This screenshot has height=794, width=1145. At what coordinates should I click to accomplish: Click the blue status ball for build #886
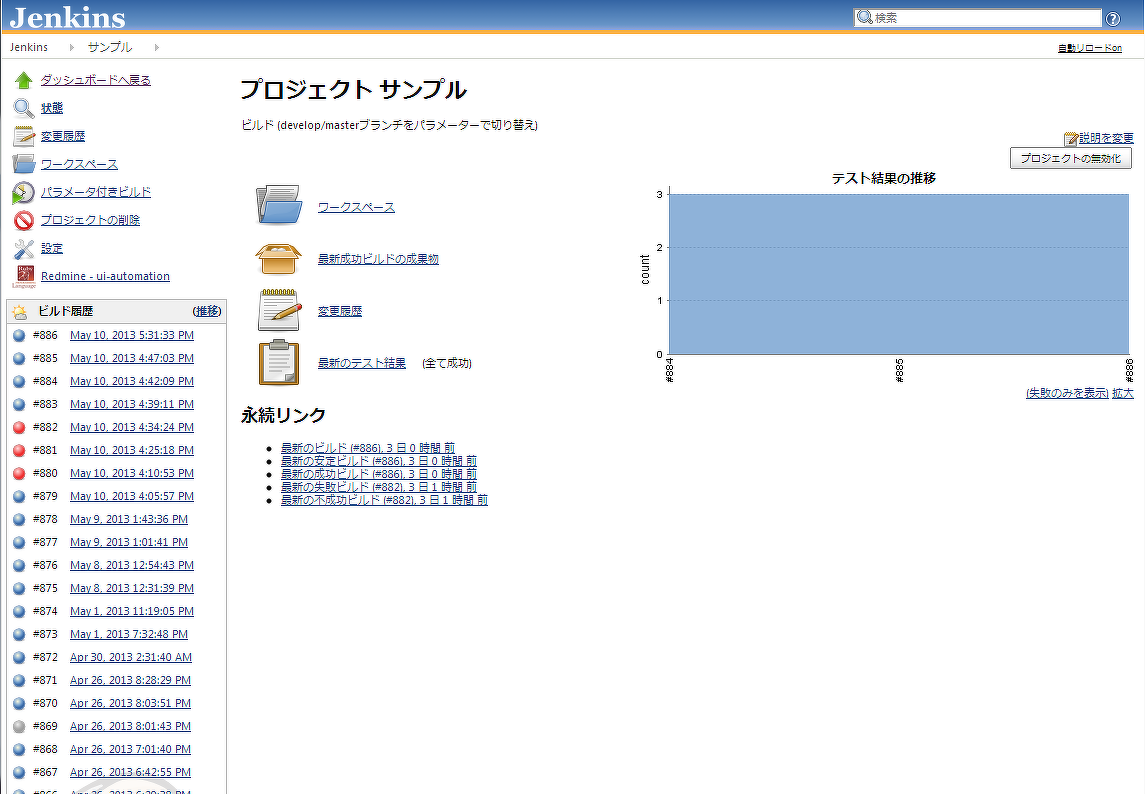(18, 335)
